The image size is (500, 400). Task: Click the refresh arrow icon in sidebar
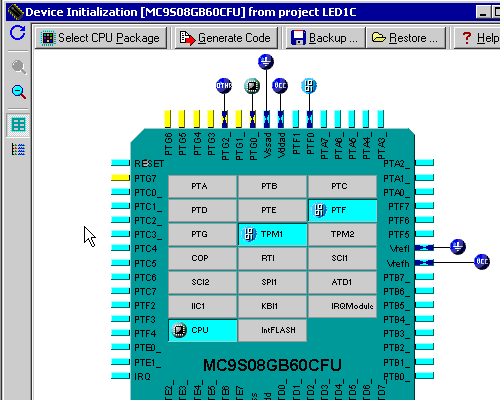[x=18, y=33]
